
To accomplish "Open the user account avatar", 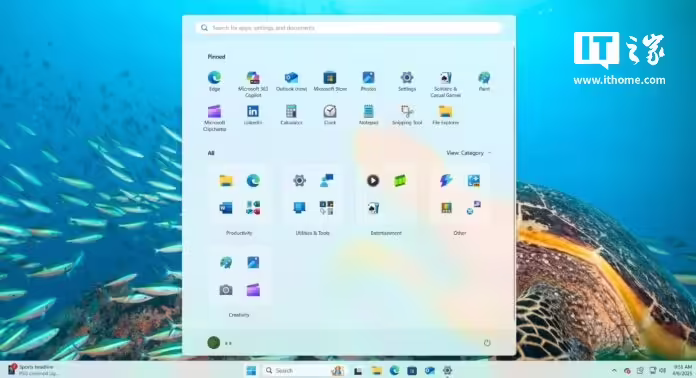I will pos(214,343).
